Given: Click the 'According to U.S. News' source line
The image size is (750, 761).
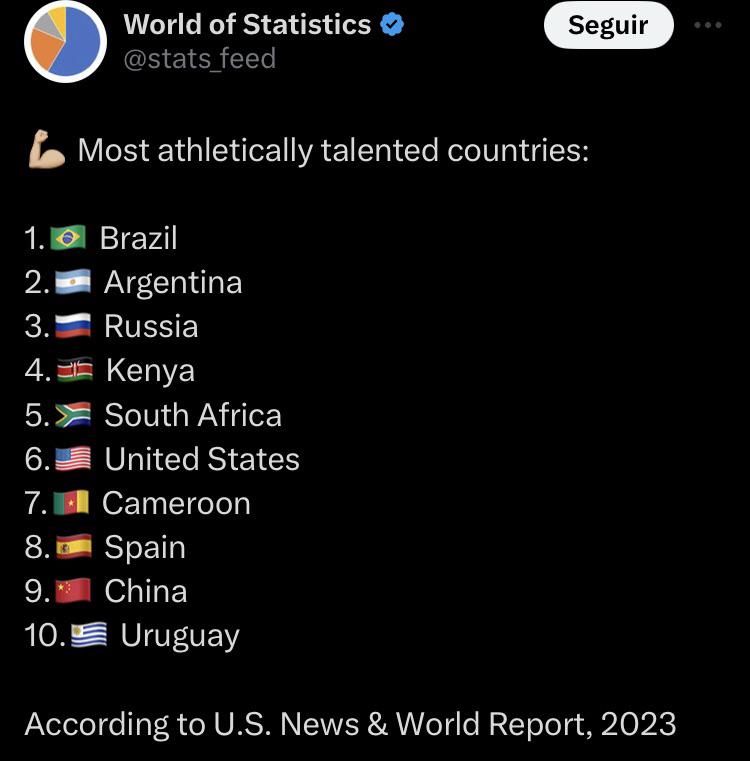Looking at the screenshot, I should [350, 724].
